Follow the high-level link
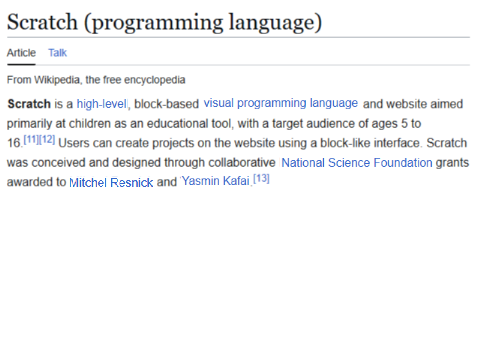The height and width of the screenshot is (360, 480). (102, 104)
